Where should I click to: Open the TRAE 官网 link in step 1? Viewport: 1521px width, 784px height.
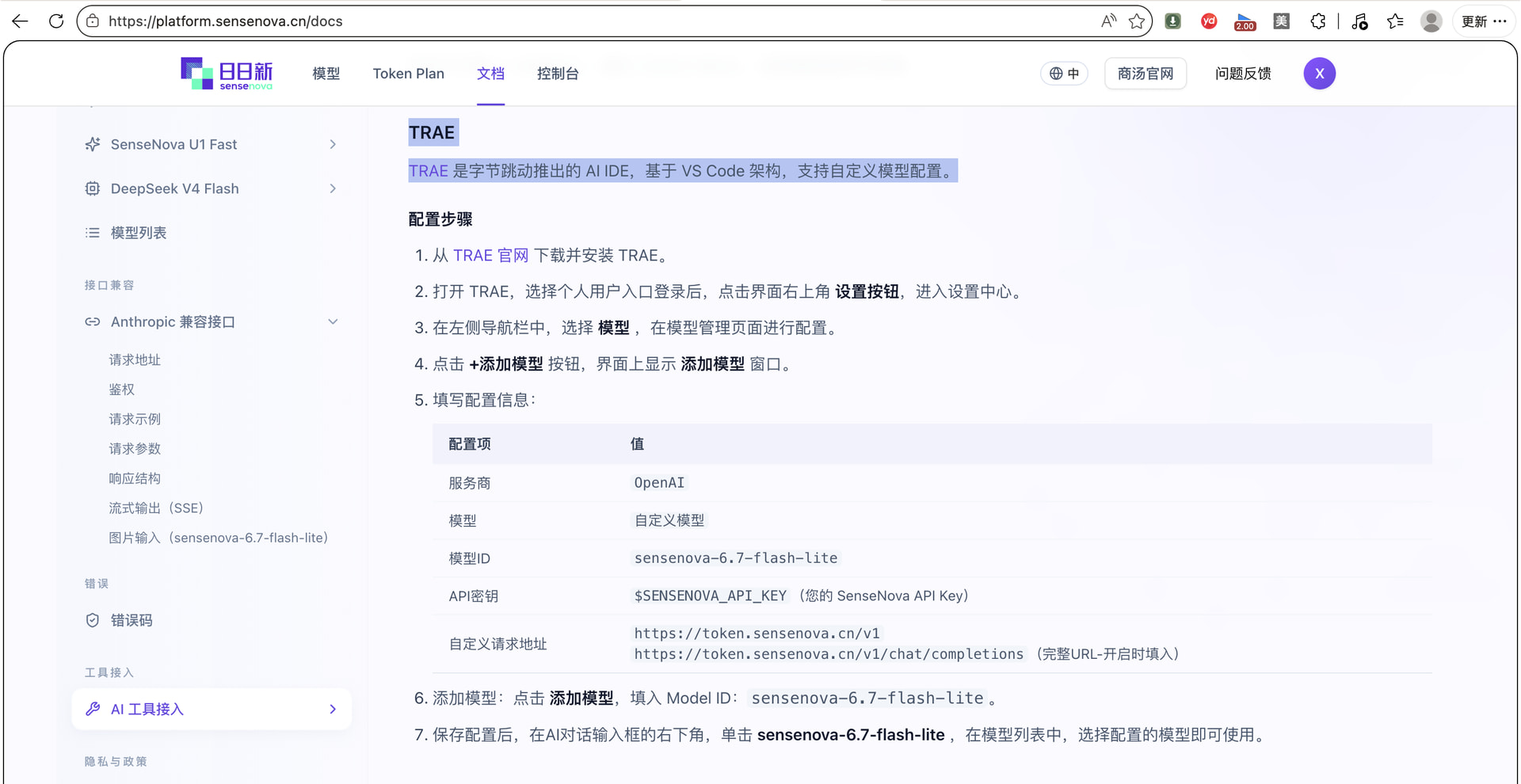click(491, 255)
